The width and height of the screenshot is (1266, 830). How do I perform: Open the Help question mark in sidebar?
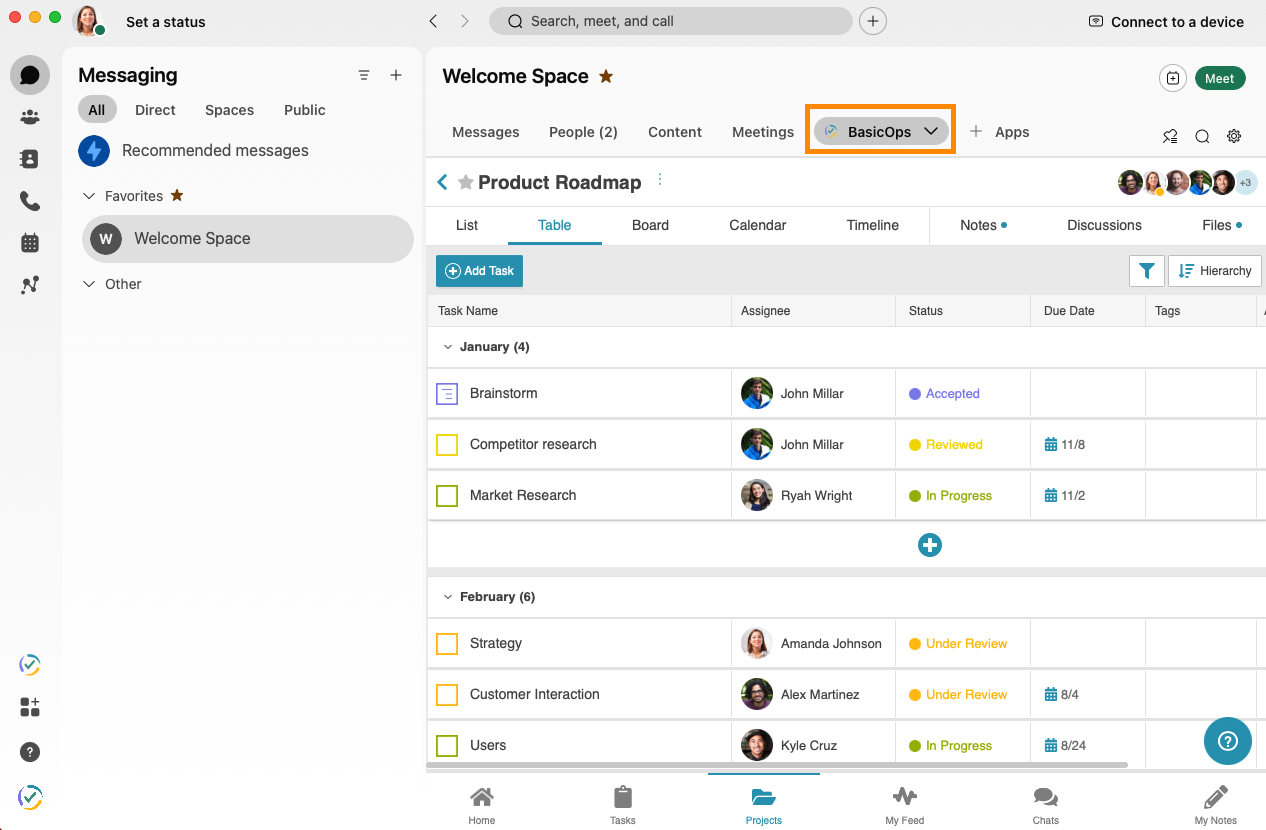pos(30,752)
